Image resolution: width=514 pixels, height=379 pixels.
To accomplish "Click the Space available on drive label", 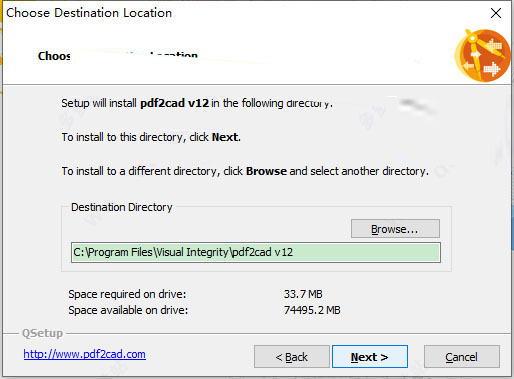I will tap(128, 310).
